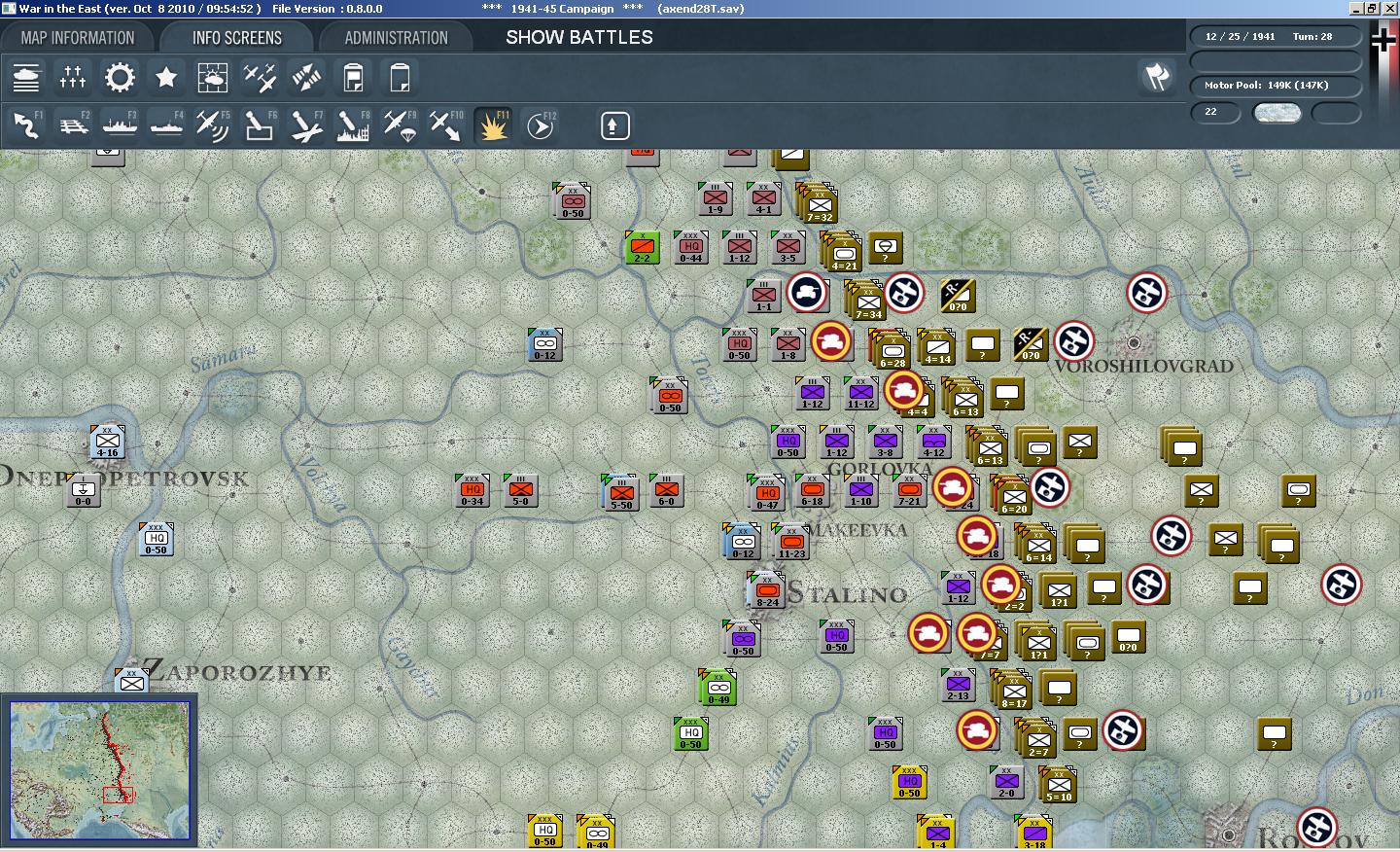
Task: Select F10 air transfer mode
Action: click(x=446, y=125)
